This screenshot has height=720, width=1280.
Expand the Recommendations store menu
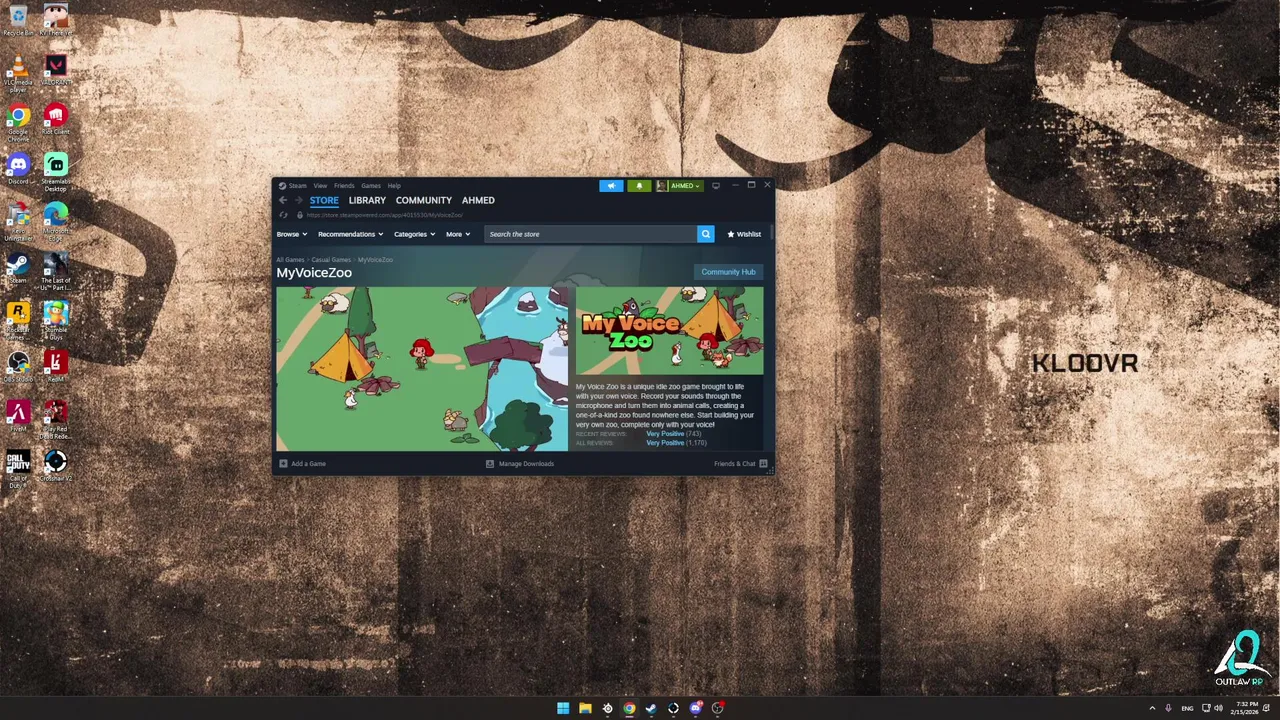click(350, 234)
